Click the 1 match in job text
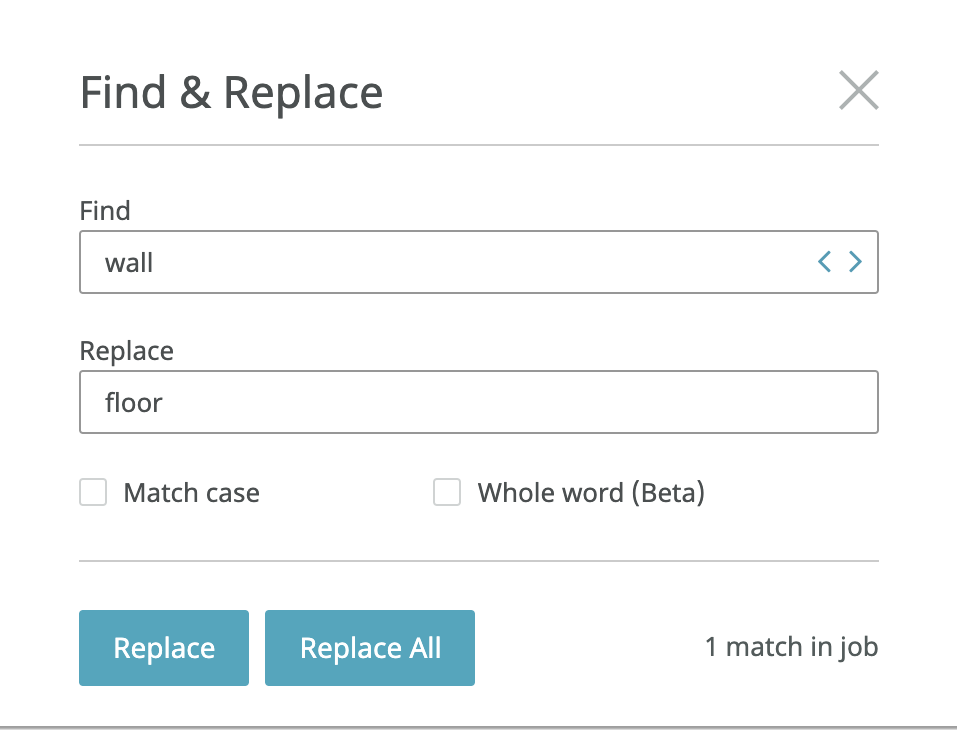 [792, 647]
